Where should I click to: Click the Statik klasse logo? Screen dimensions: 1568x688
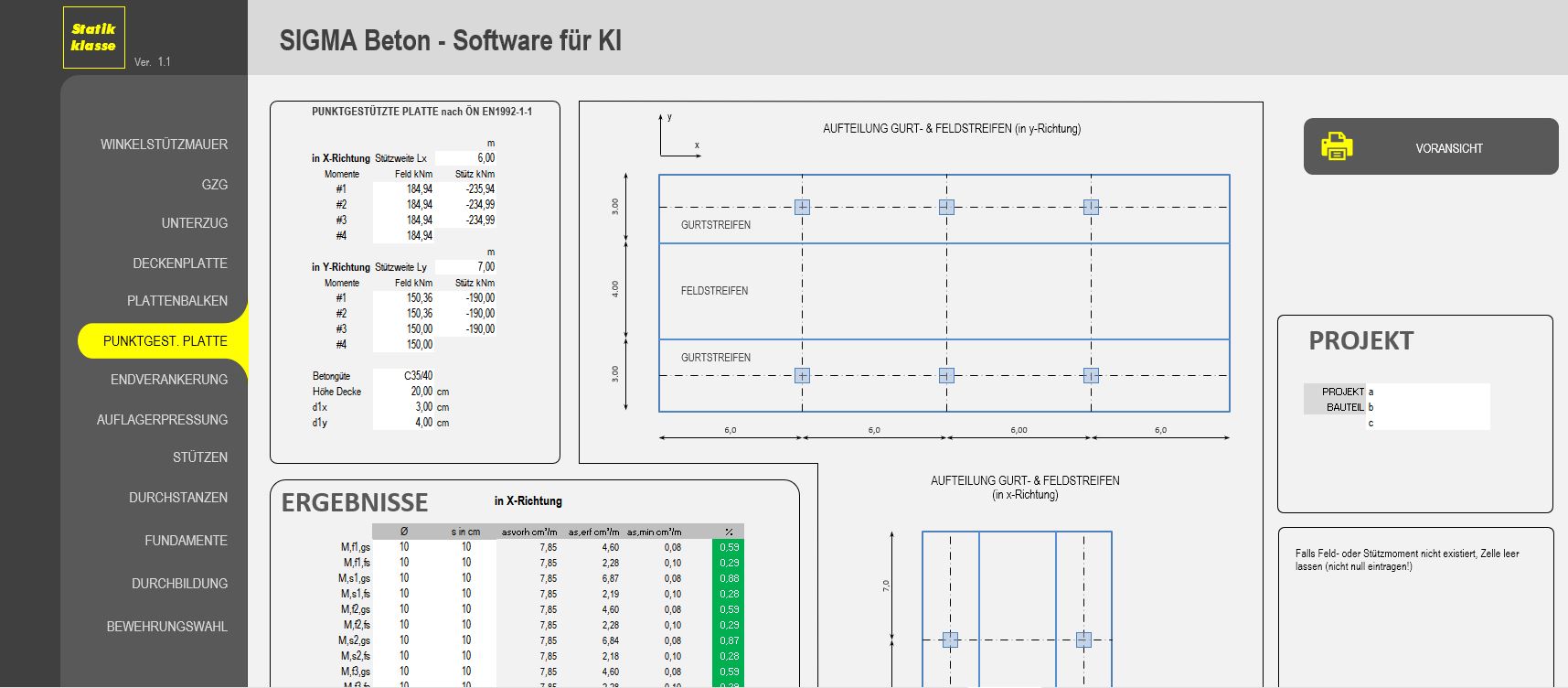click(94, 38)
